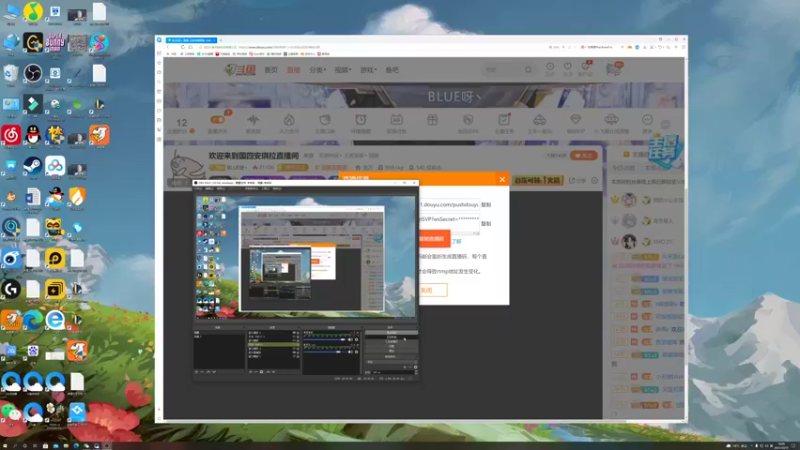Viewport: 800px width, 450px height.
Task: Open a new browser tab with plus
Action: point(220,40)
